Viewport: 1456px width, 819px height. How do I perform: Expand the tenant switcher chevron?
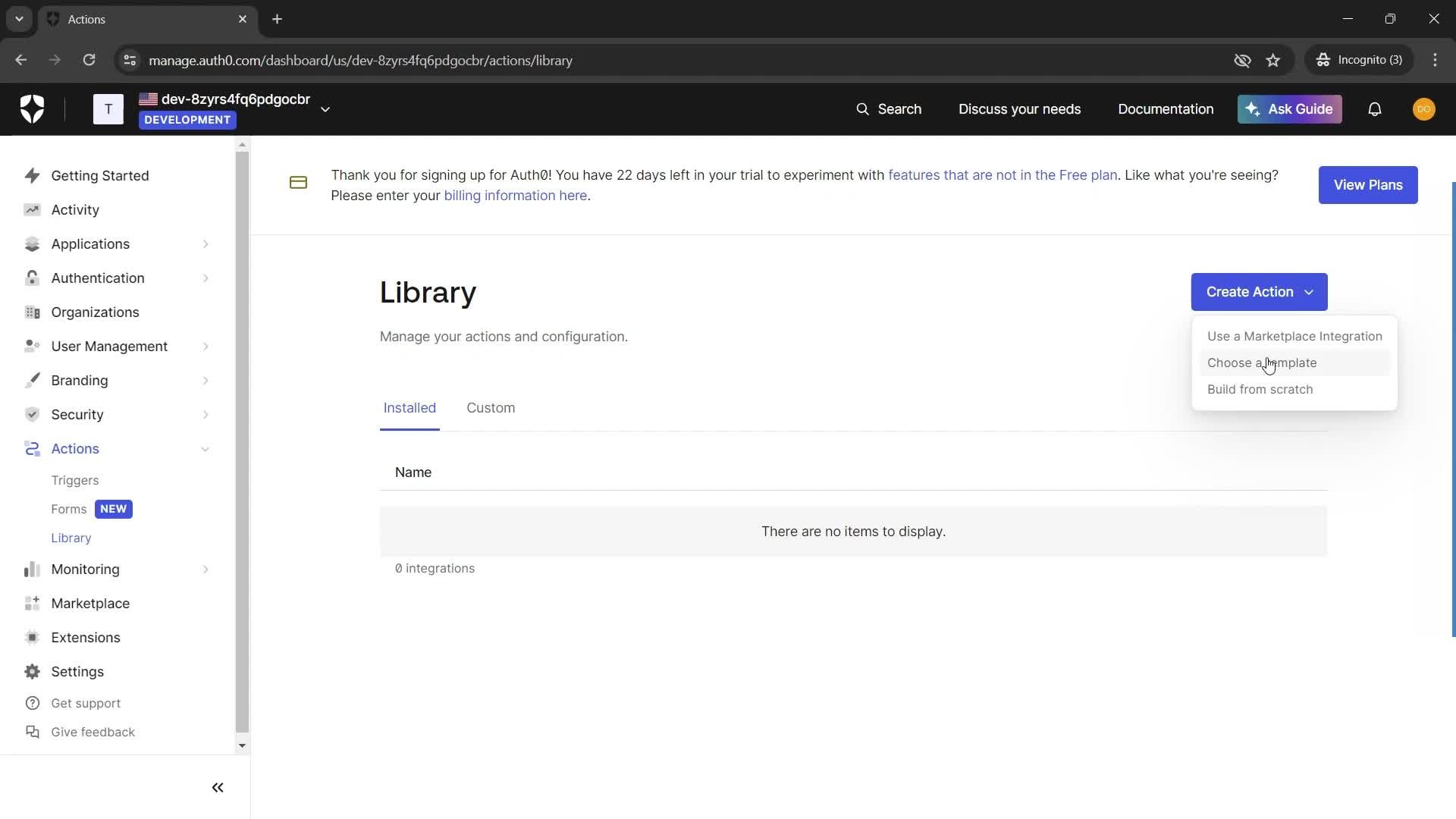325,110
